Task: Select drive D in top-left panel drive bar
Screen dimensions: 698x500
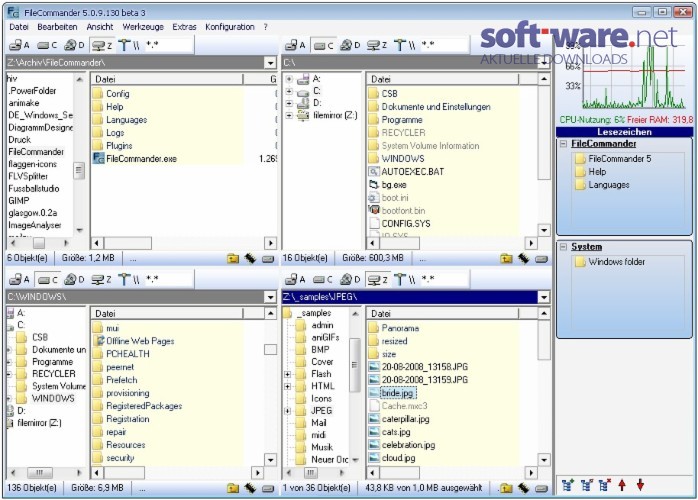Action: tap(74, 45)
